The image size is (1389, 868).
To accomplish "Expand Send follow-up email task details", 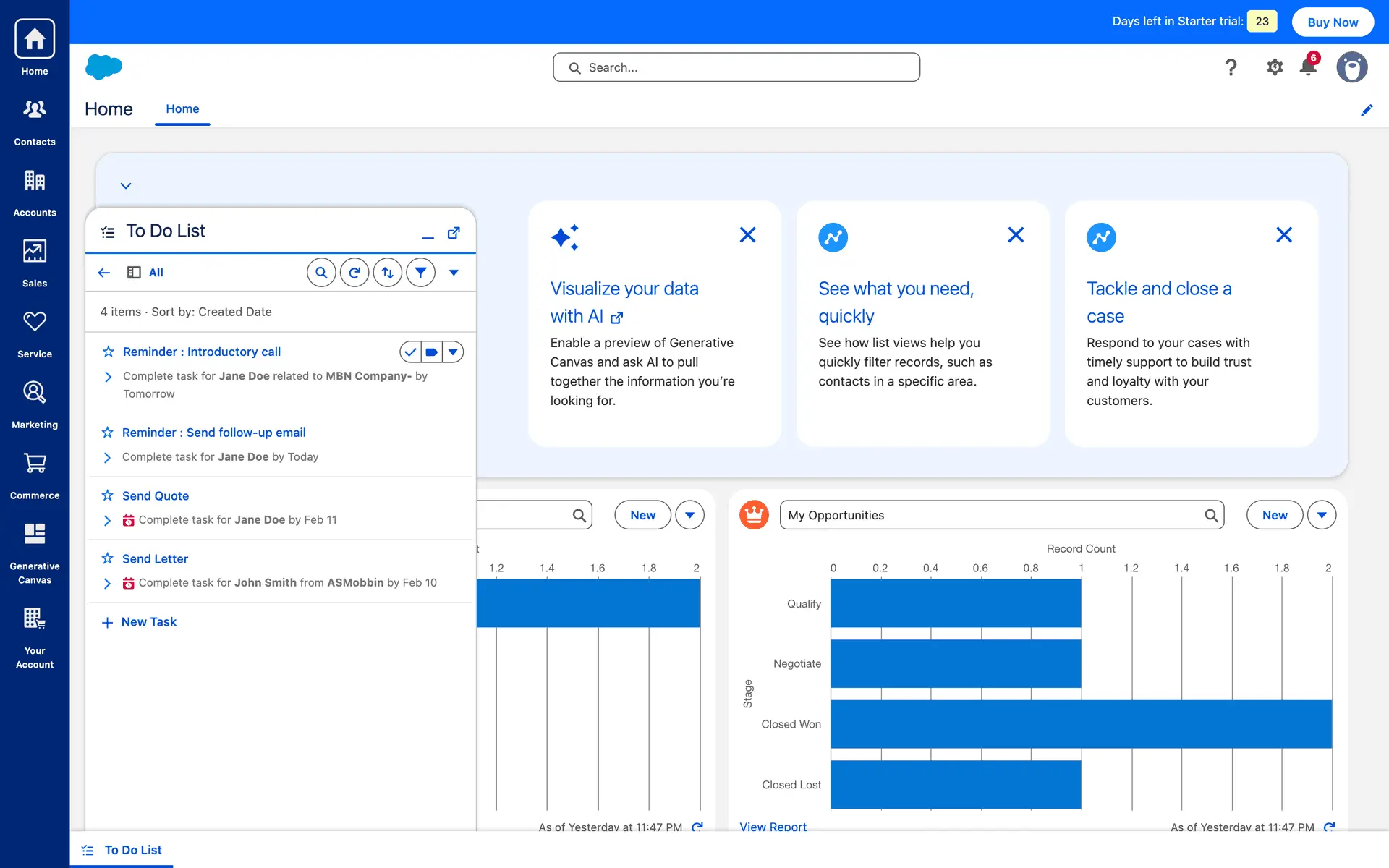I will point(107,457).
